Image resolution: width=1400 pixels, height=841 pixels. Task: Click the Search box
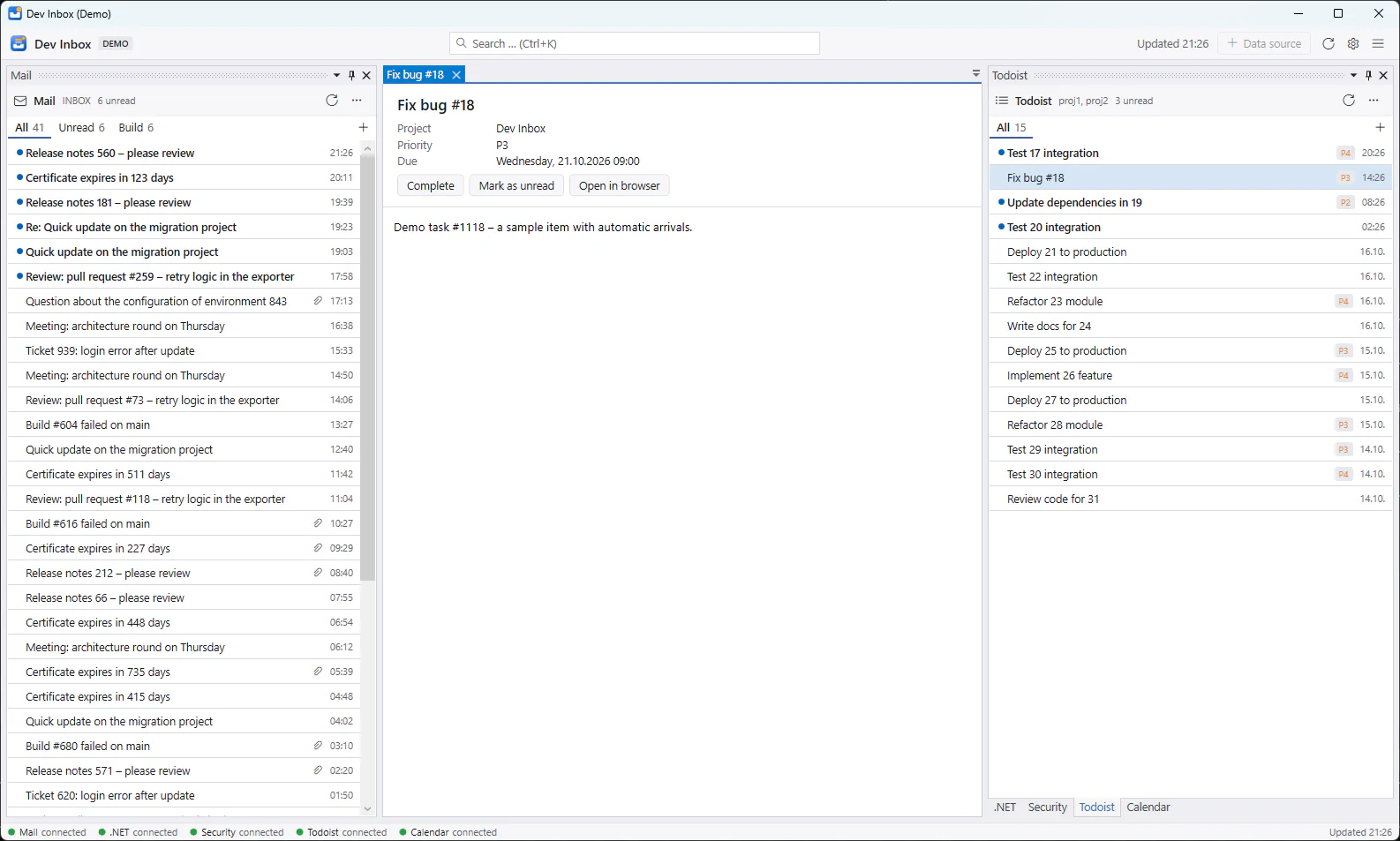click(635, 43)
